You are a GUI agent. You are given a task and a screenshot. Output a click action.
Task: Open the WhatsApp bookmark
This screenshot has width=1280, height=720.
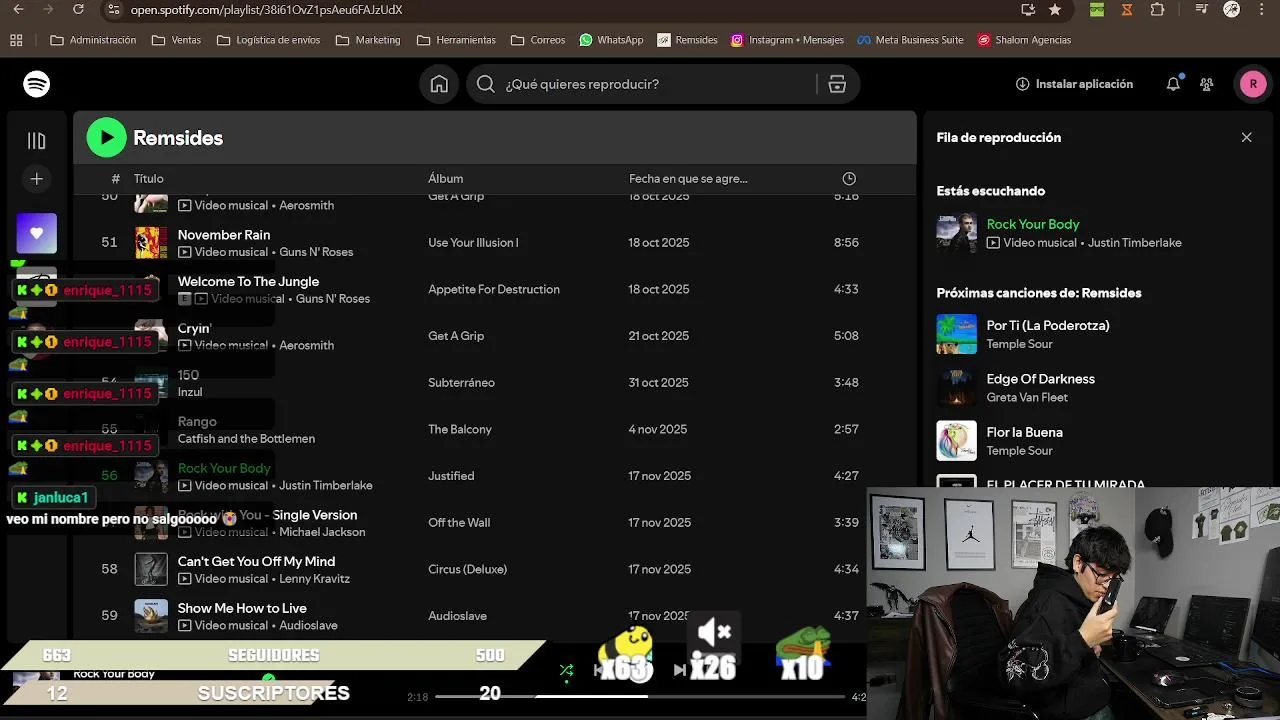611,40
